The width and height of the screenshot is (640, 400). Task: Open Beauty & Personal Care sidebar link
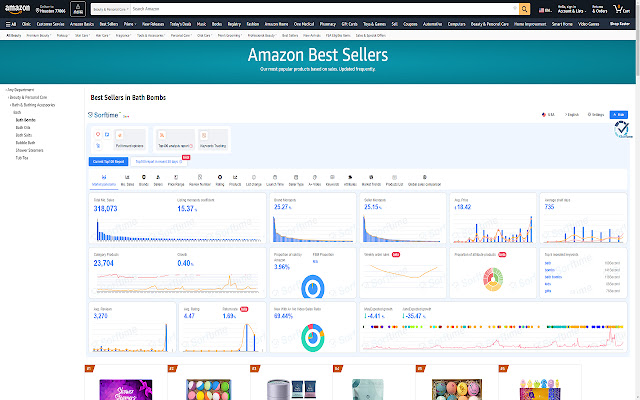tap(28, 97)
